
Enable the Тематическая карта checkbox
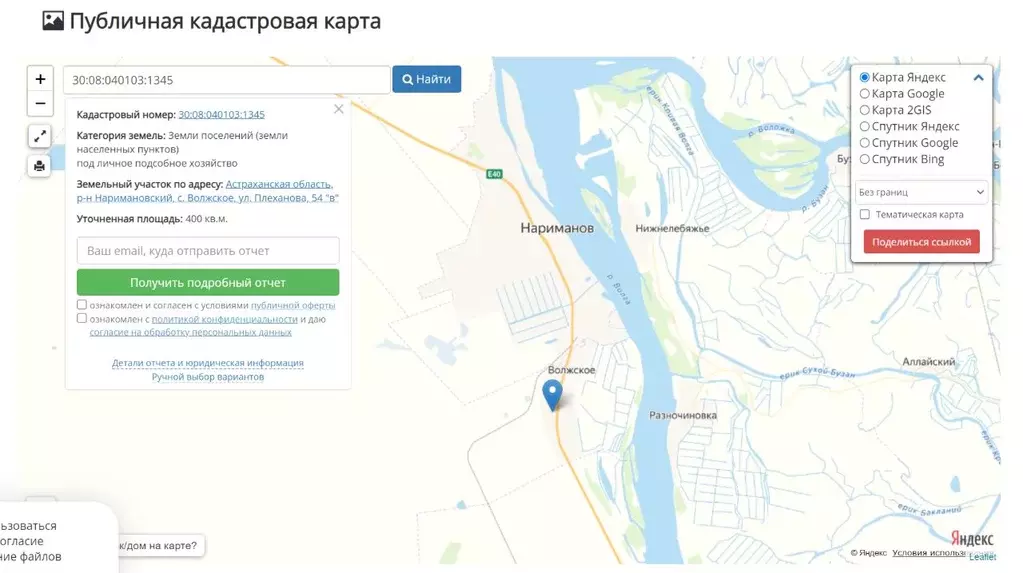[x=864, y=214]
